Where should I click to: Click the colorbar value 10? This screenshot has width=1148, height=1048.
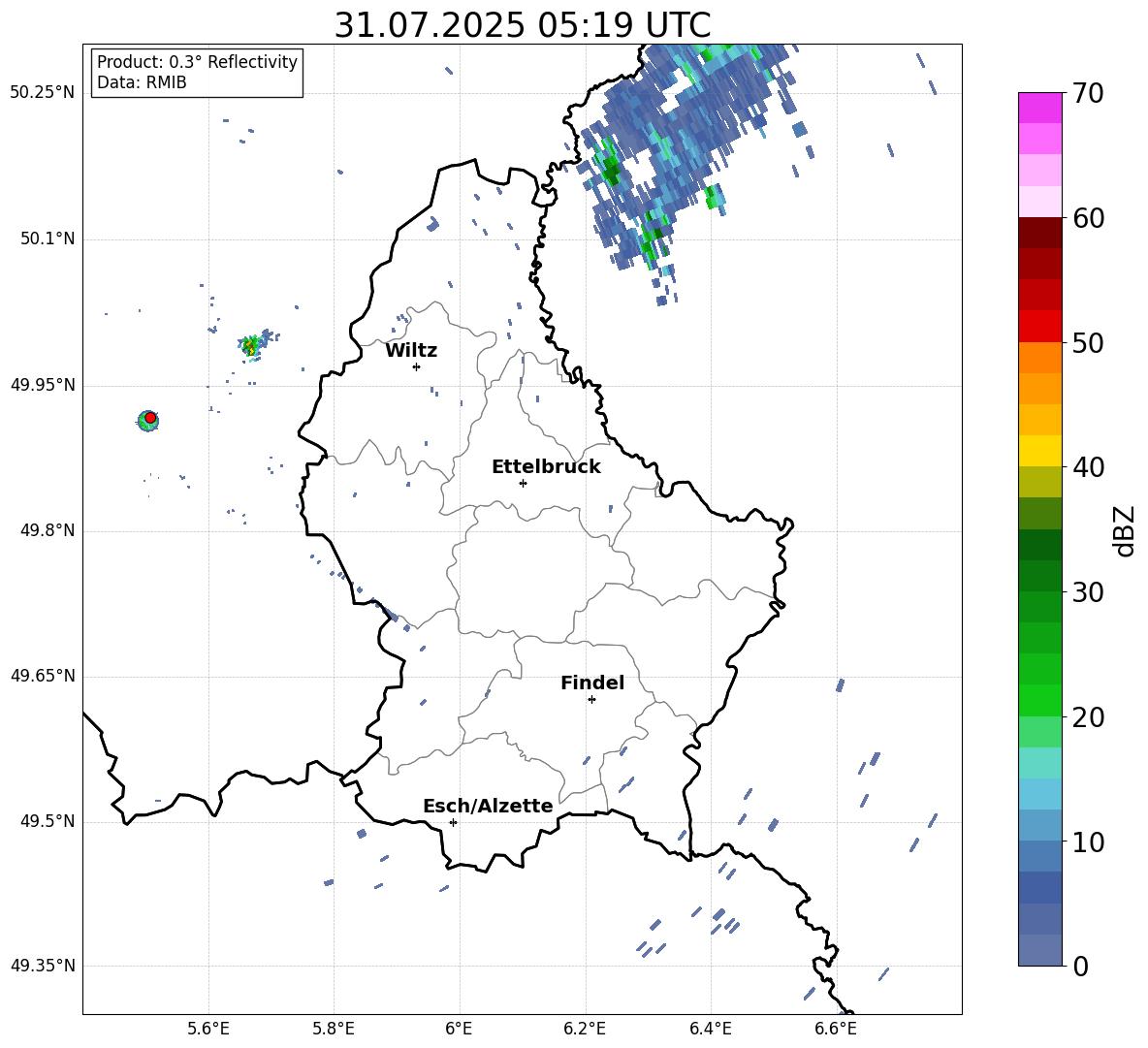[1088, 842]
